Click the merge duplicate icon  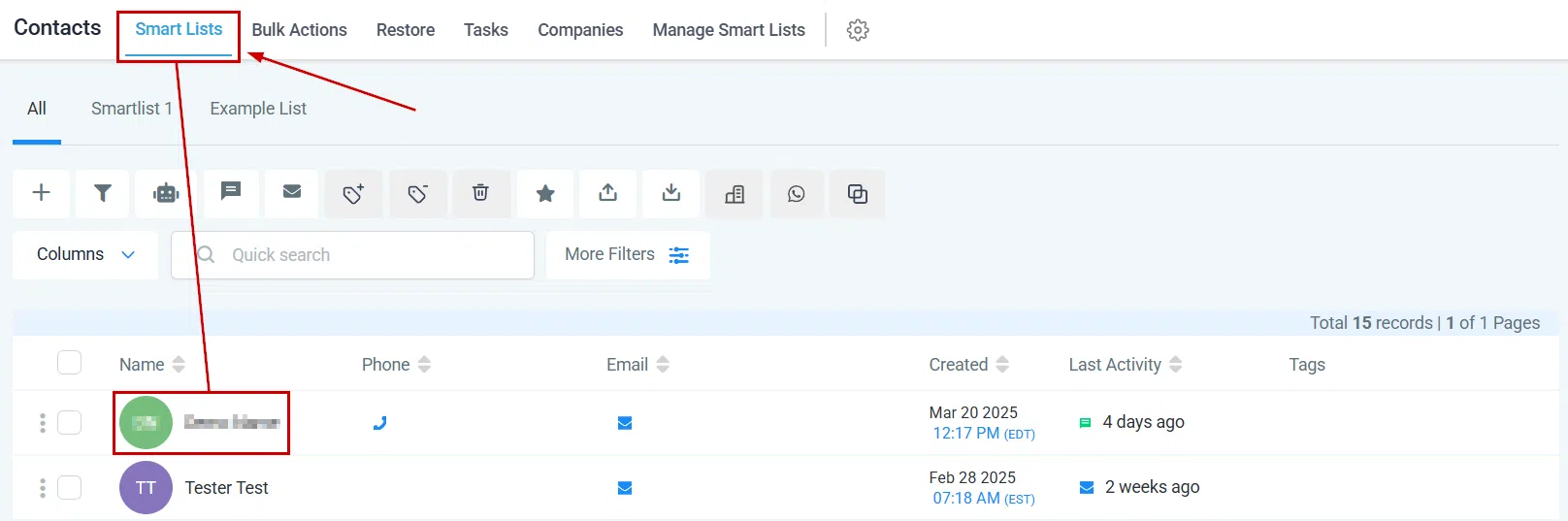(858, 194)
